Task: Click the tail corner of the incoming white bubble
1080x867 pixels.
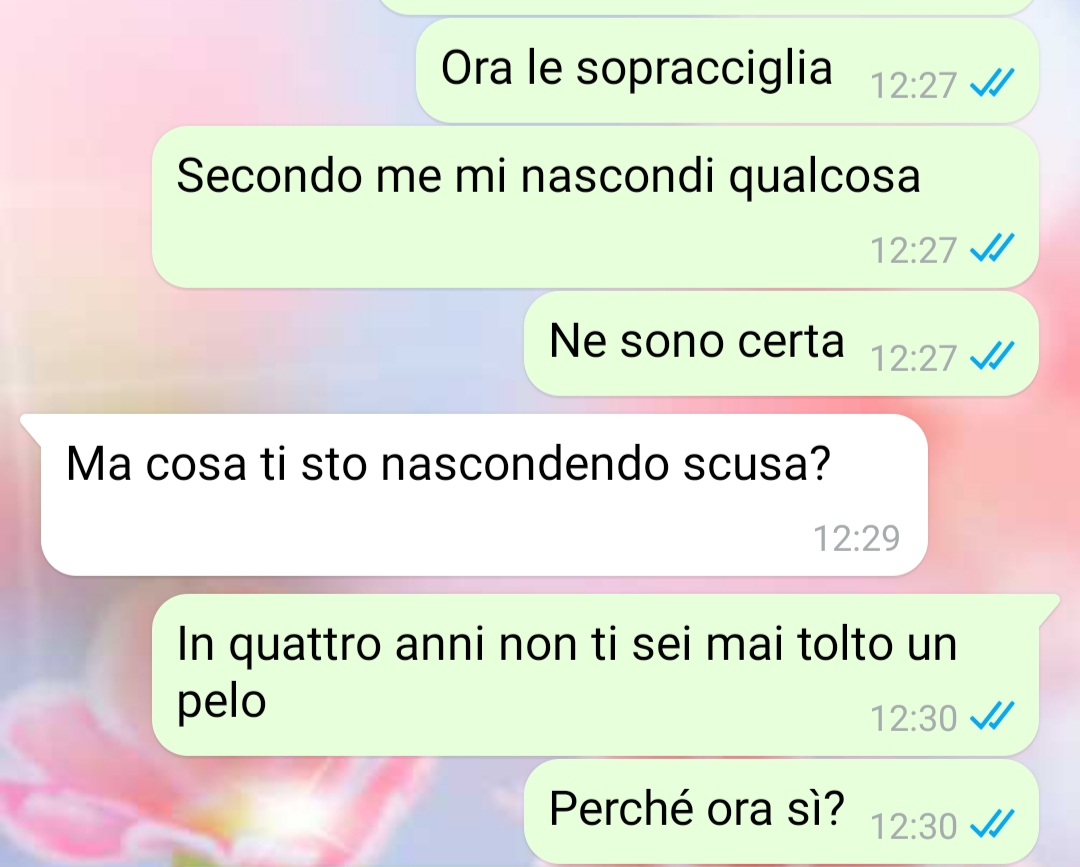Action: [x=31, y=426]
